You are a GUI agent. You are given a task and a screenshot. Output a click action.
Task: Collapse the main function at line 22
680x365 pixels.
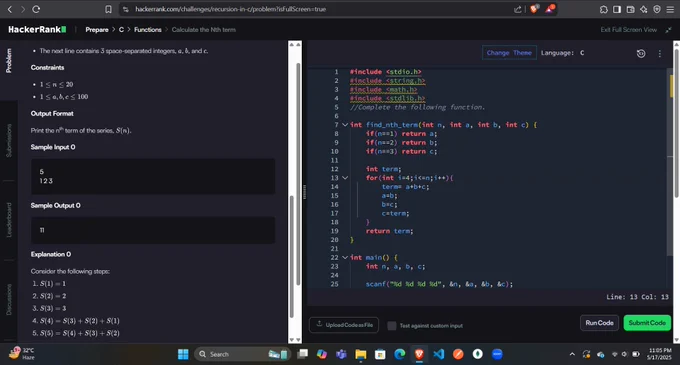coord(345,257)
